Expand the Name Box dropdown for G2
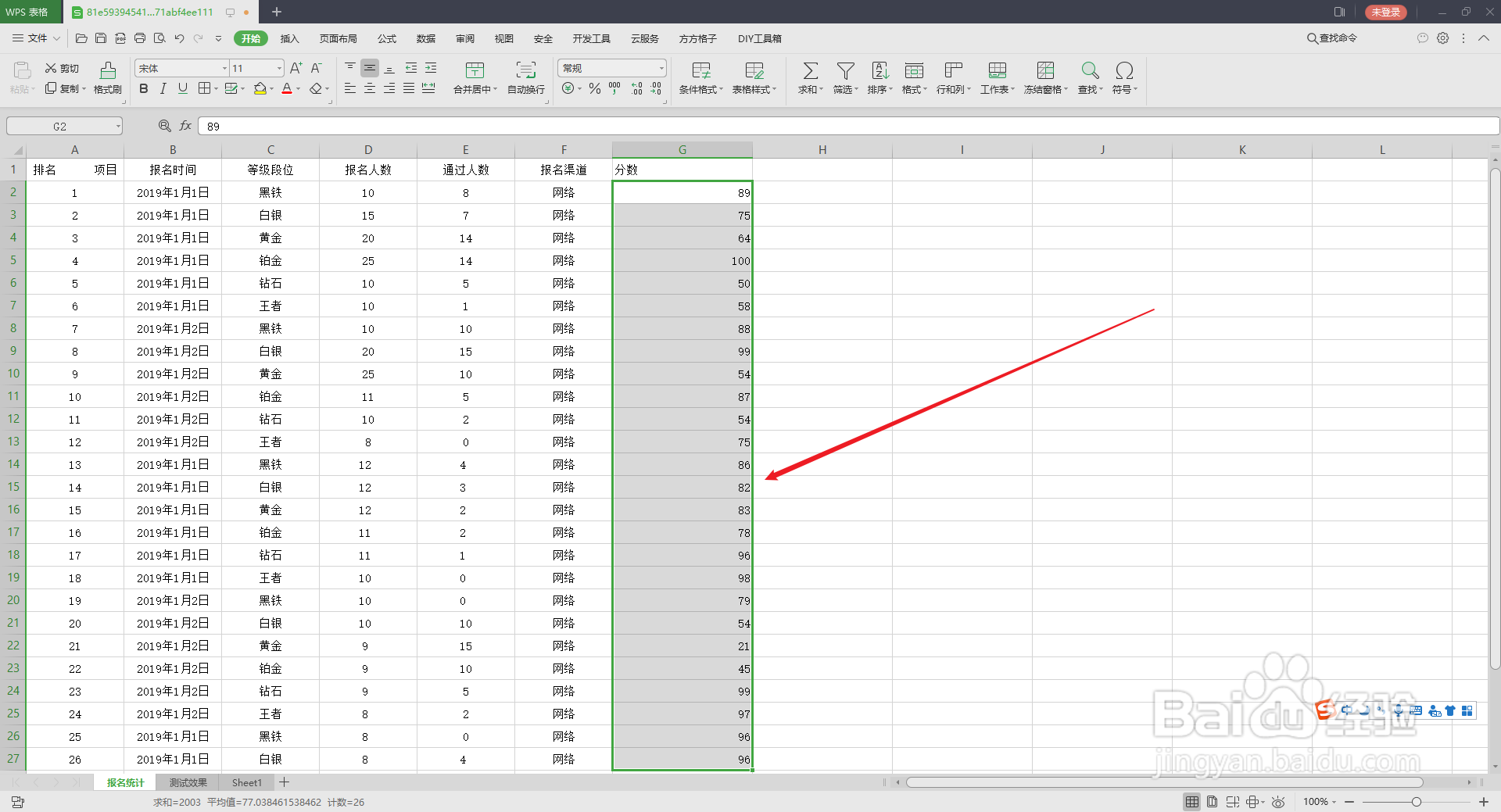1501x812 pixels. coord(118,126)
